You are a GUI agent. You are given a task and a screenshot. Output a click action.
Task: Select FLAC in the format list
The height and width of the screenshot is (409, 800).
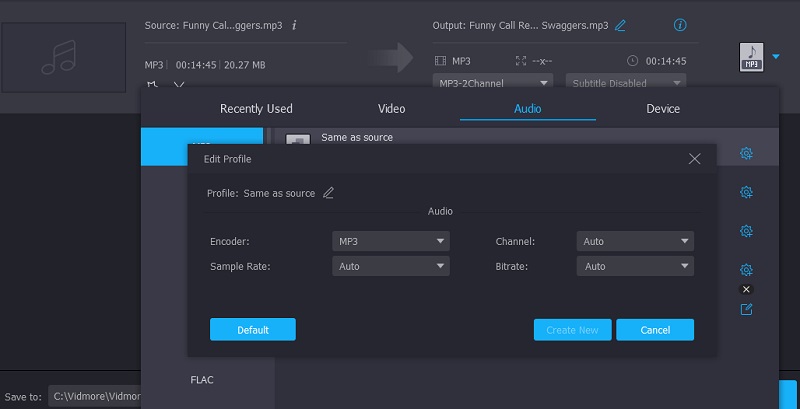point(202,380)
